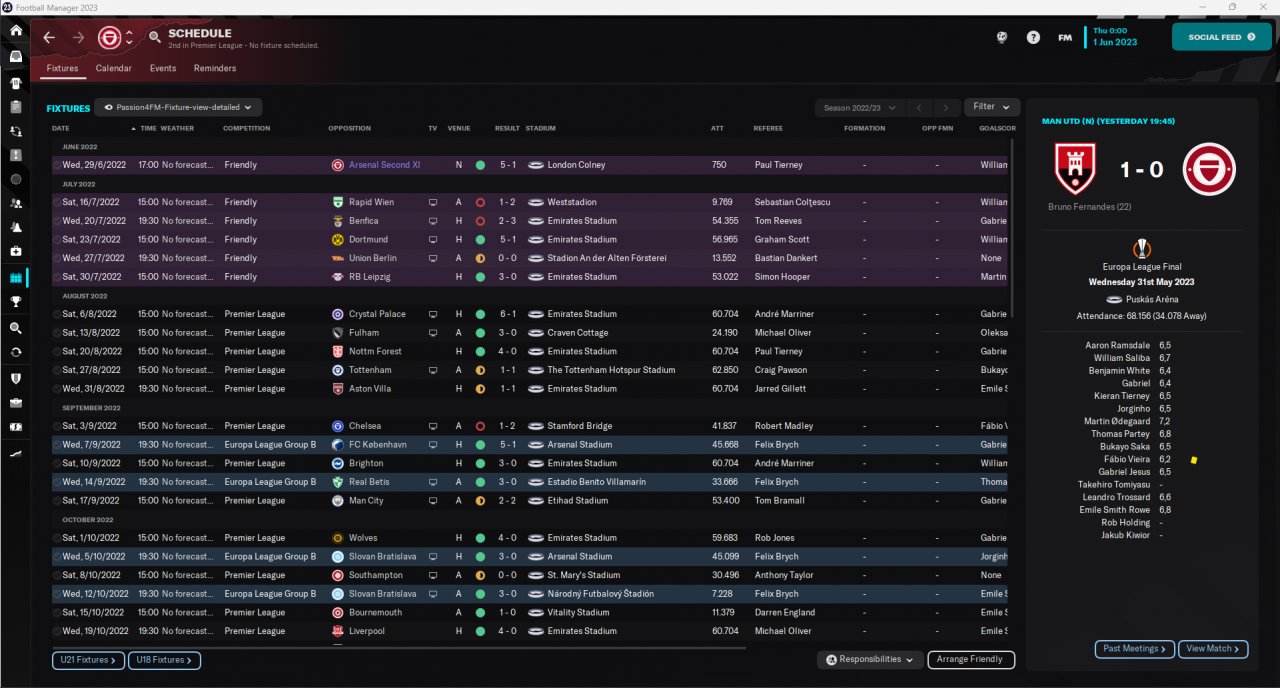This screenshot has height=688, width=1280.
Task: Click the Bruno Fernandes (22) goalscorer text
Action: 1088,207
